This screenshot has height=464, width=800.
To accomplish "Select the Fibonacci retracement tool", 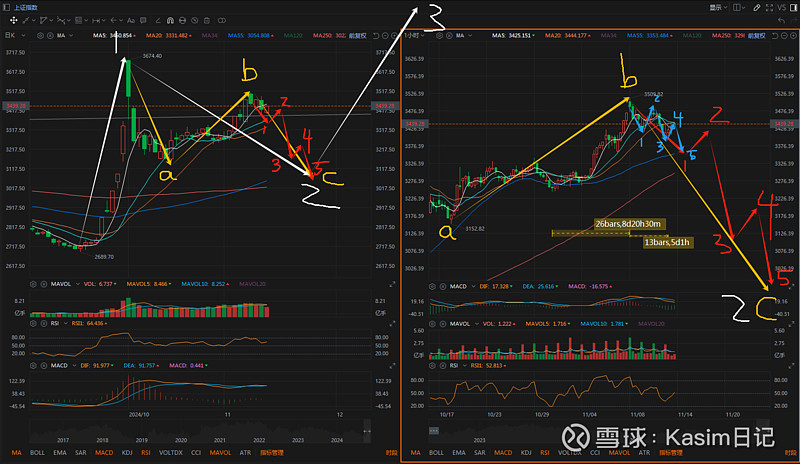I will [x=78, y=20].
